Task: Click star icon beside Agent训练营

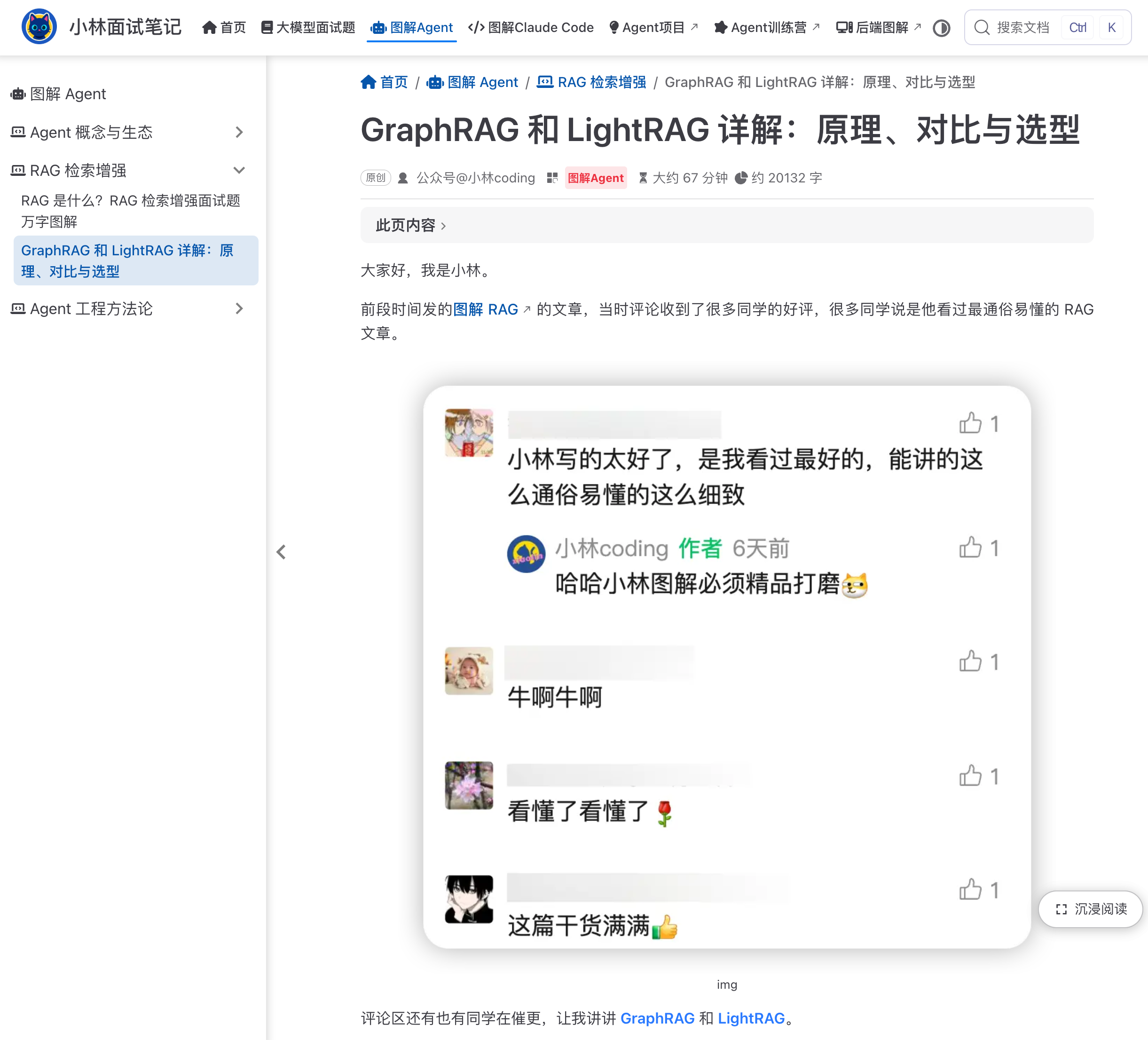Action: [x=720, y=27]
